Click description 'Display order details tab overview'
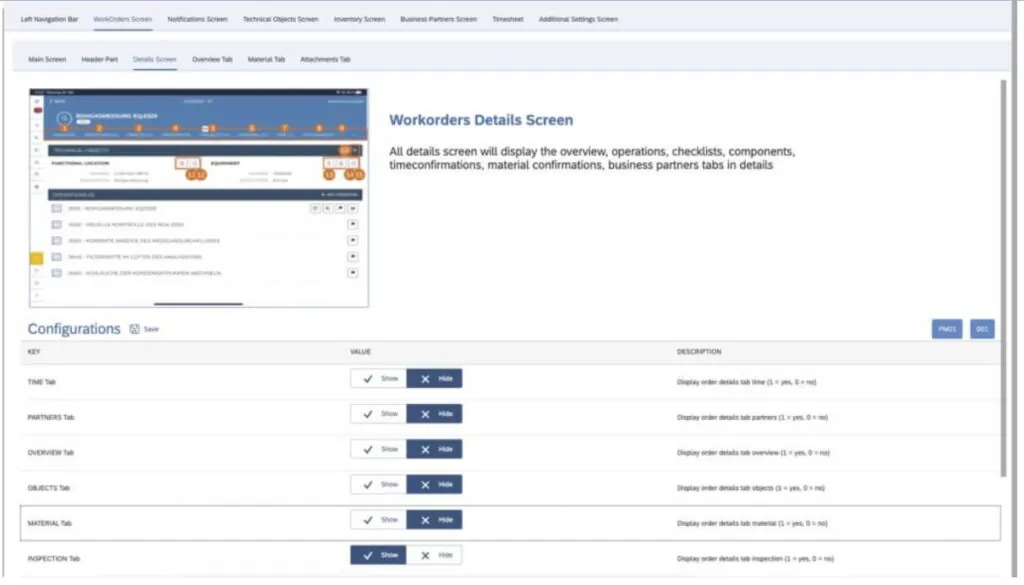 (x=753, y=452)
